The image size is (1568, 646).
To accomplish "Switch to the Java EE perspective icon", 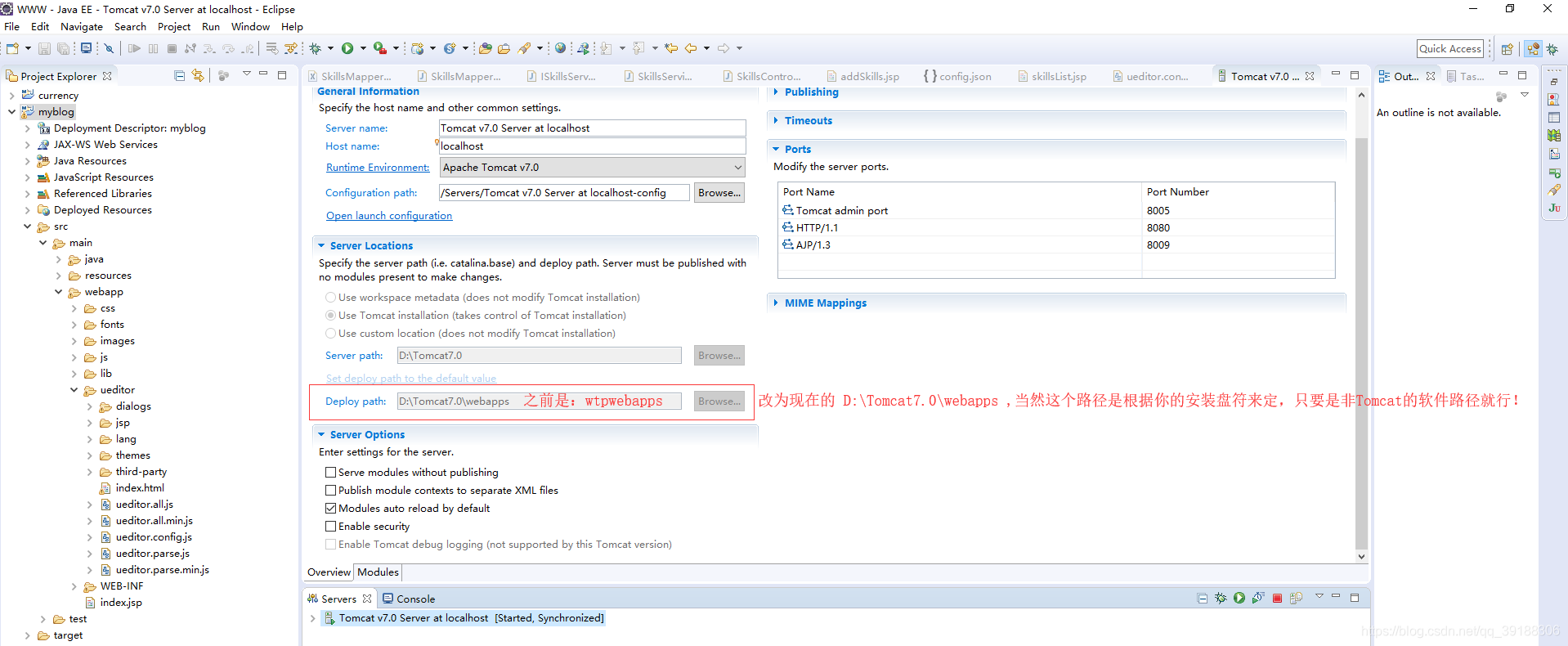I will click(x=1534, y=49).
